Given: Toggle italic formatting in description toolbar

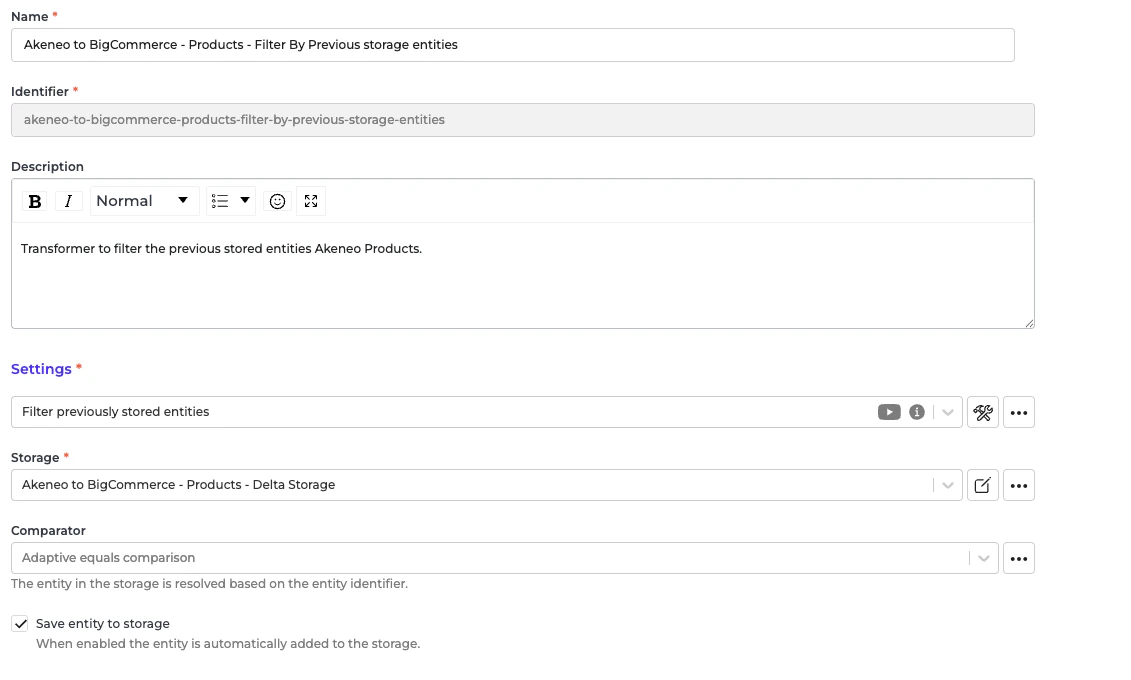Looking at the screenshot, I should pyautogui.click(x=69, y=201).
